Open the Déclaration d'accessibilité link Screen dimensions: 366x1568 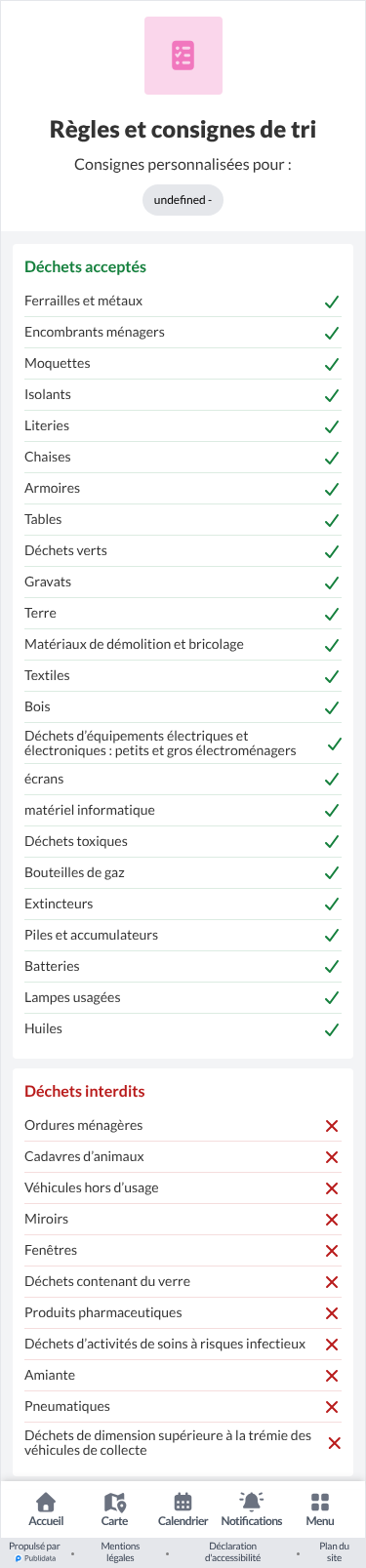point(232,1551)
